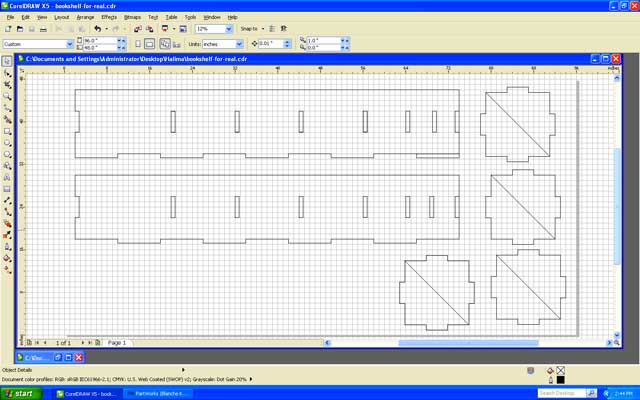Open the Arrange menu
Image resolution: width=640 pixels, height=400 pixels.
click(x=85, y=17)
